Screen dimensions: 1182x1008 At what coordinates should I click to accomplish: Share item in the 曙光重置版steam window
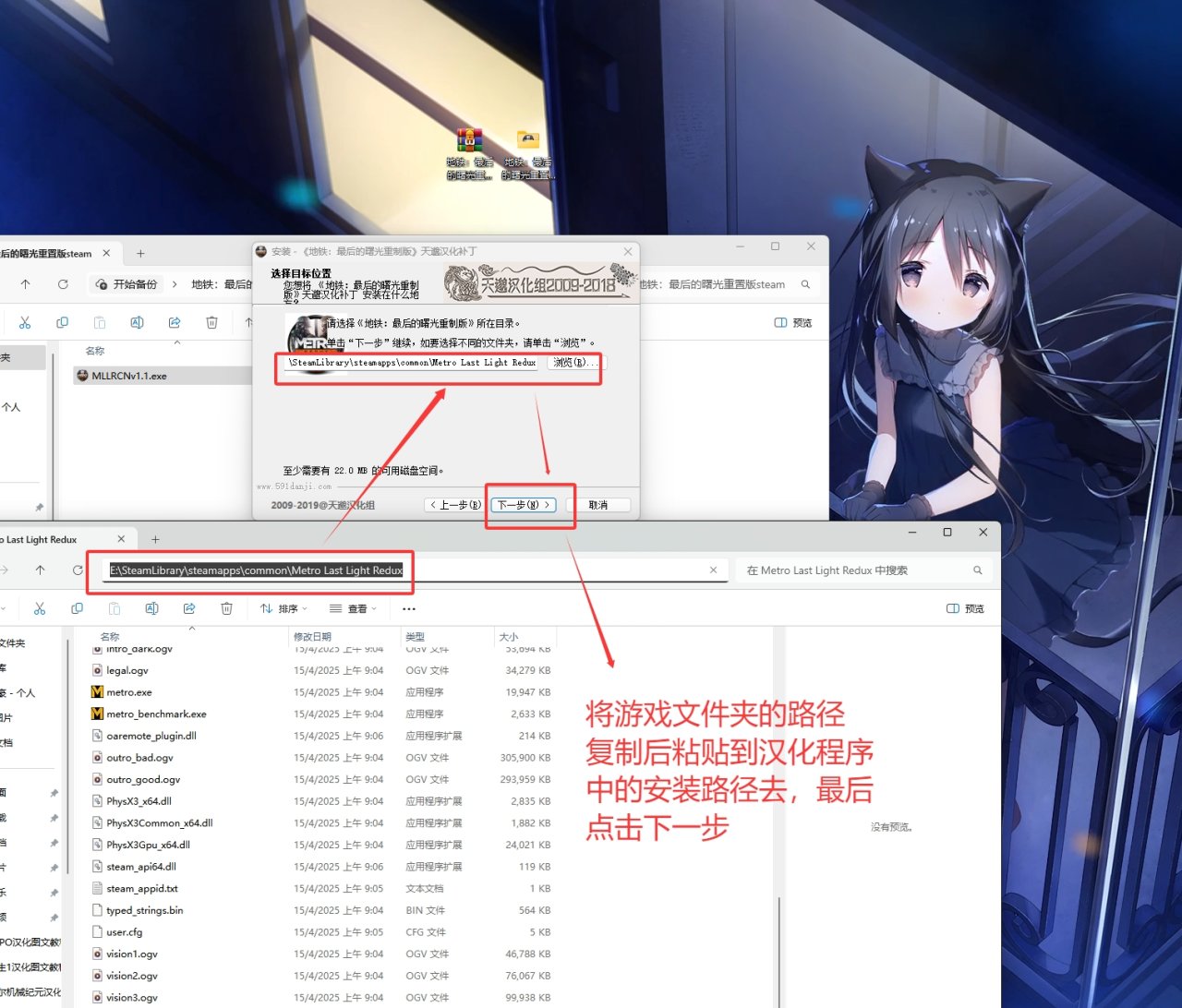click(175, 322)
